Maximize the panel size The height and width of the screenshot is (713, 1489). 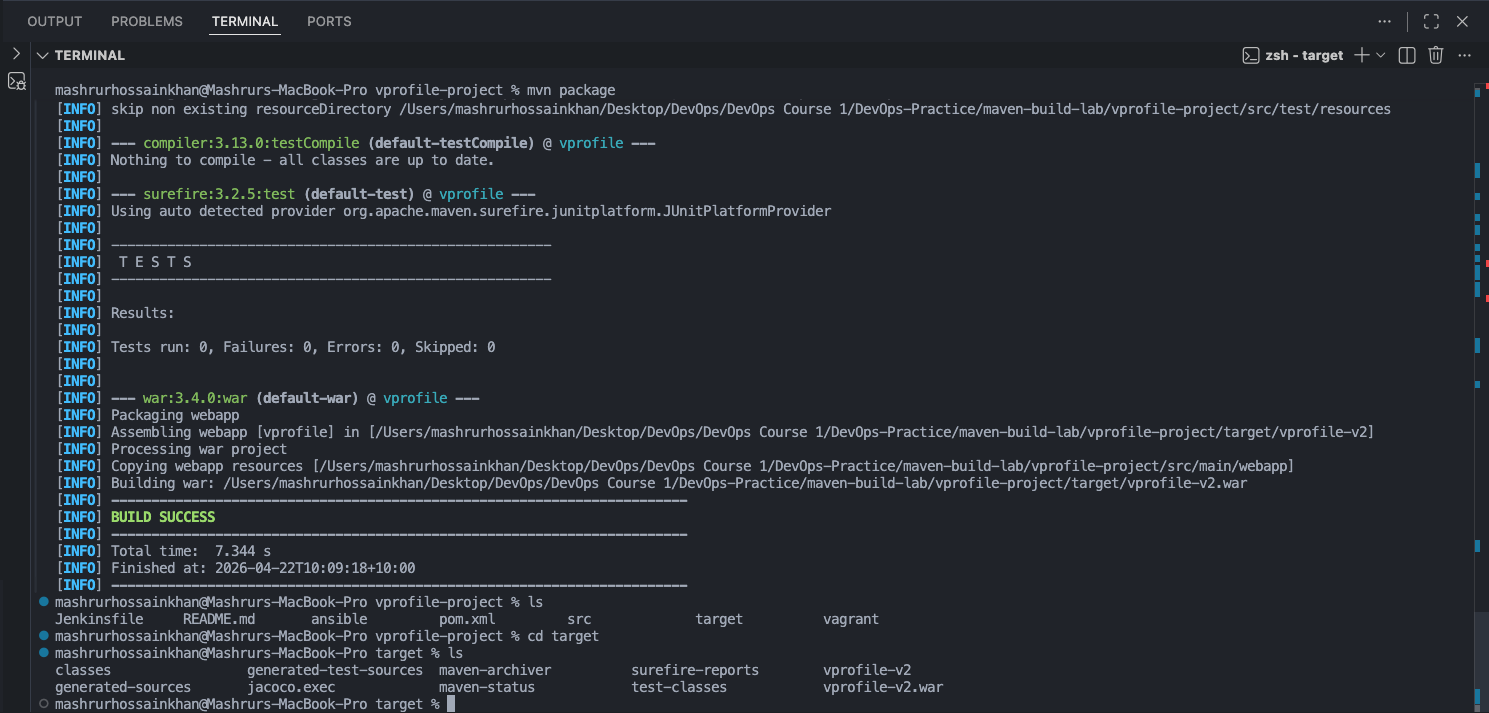tap(1431, 21)
